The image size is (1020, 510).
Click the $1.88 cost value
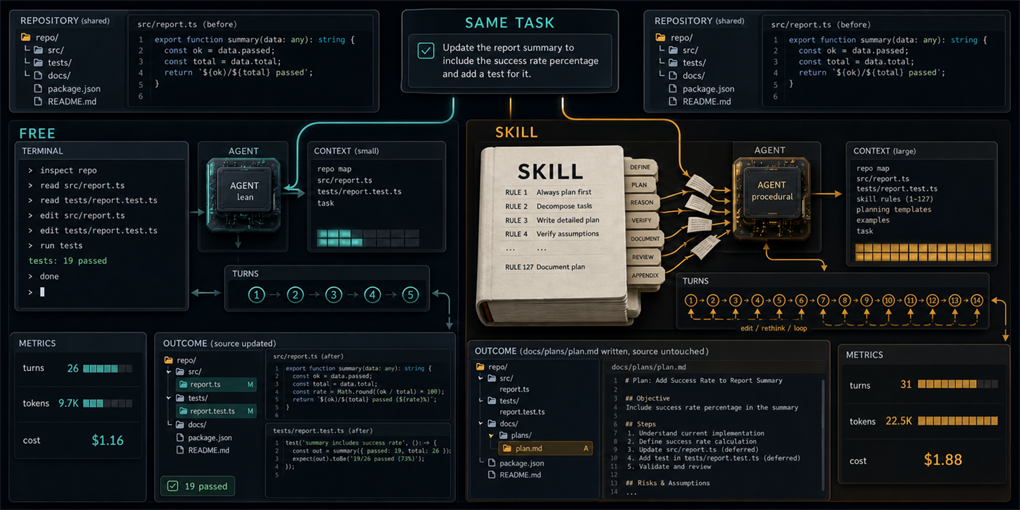pyautogui.click(x=945, y=460)
